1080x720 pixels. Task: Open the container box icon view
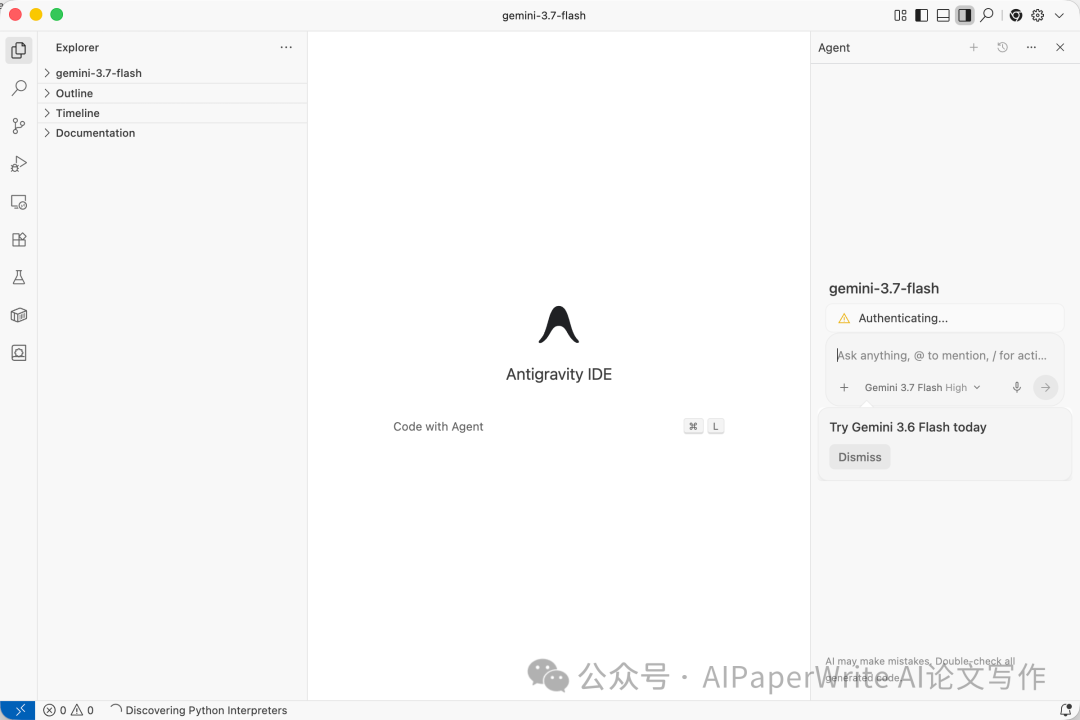19,315
